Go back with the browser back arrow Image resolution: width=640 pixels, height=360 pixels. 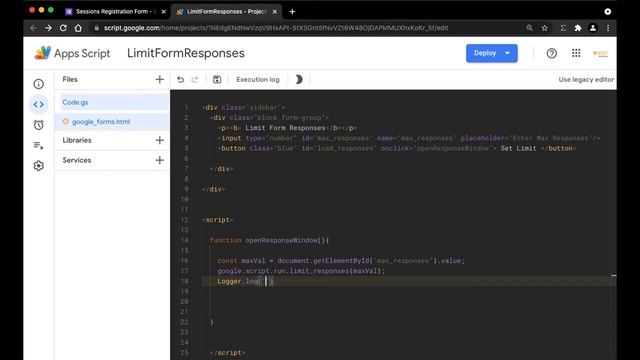coord(33,28)
